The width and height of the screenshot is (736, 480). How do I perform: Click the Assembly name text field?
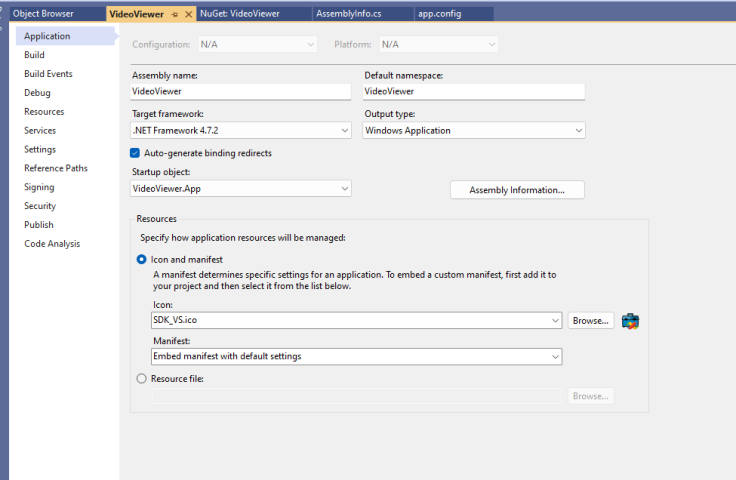click(240, 91)
